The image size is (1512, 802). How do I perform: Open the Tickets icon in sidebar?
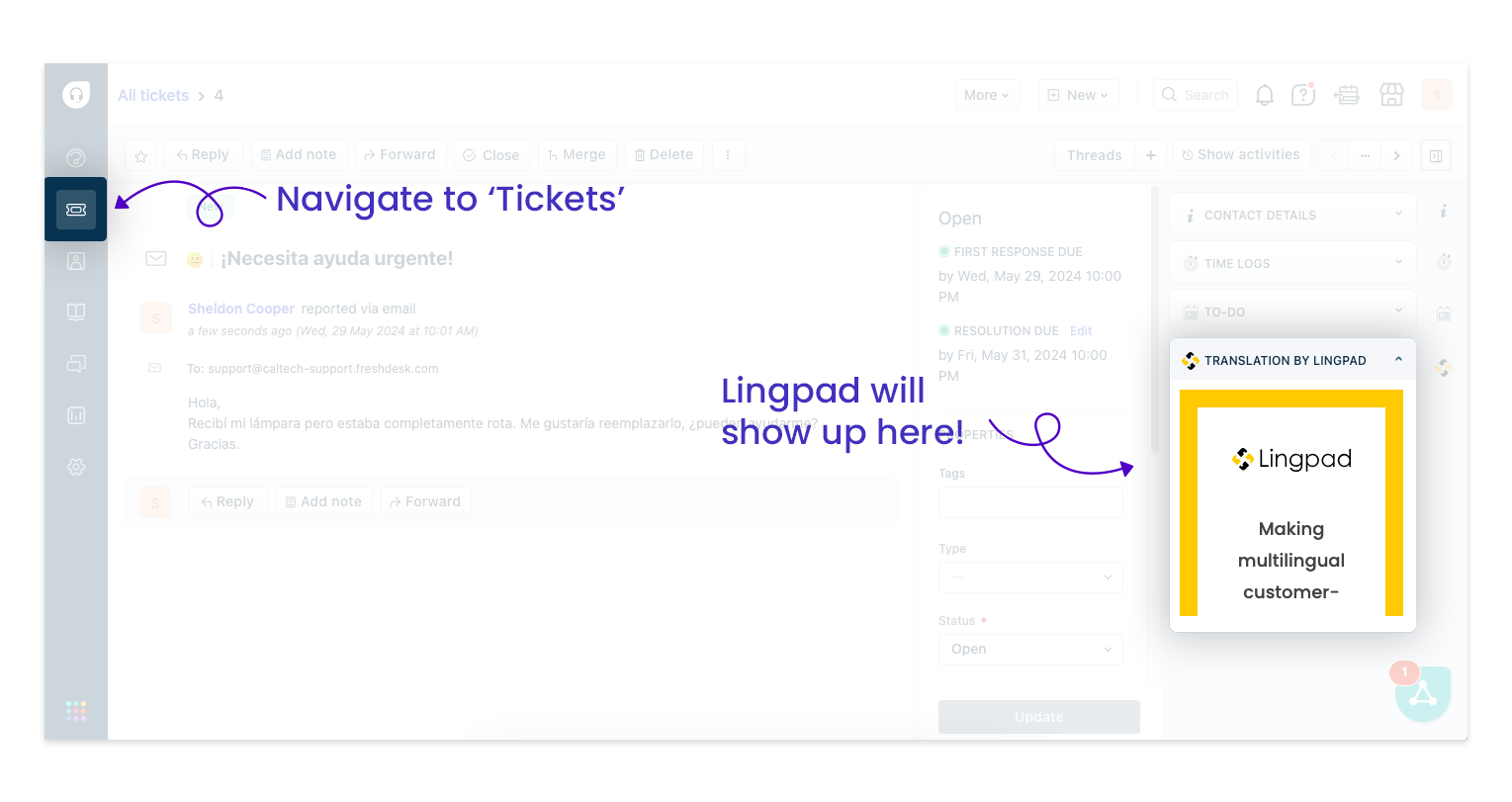[x=76, y=210]
